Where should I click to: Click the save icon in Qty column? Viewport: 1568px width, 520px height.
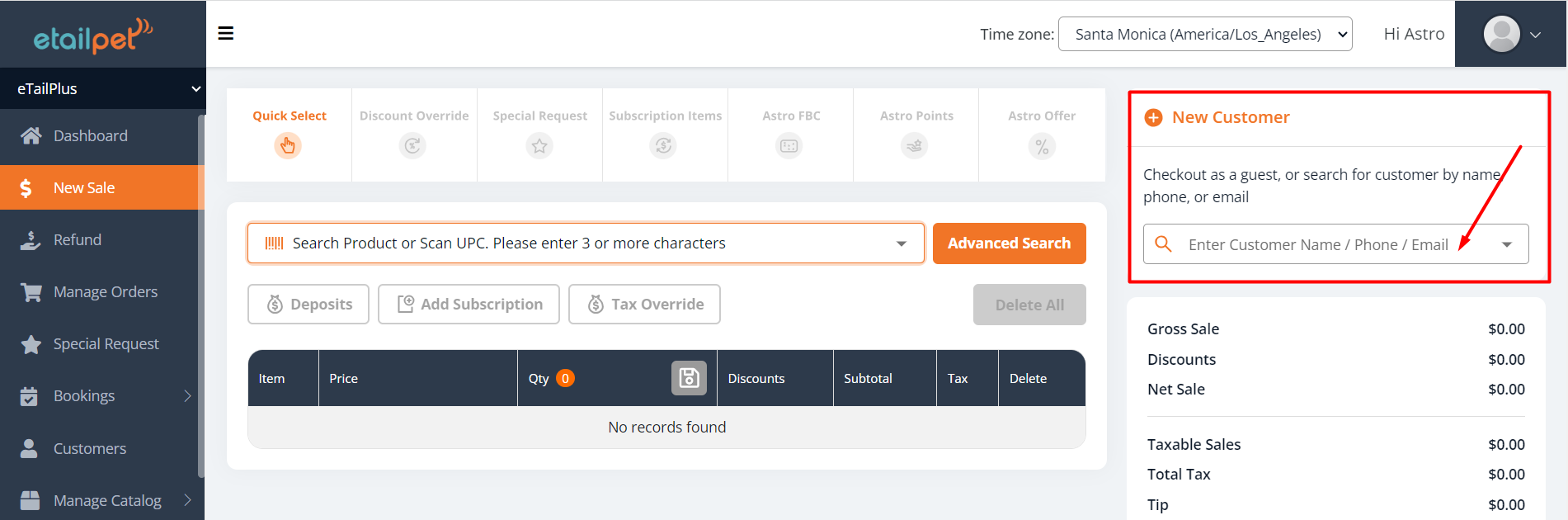click(x=689, y=378)
